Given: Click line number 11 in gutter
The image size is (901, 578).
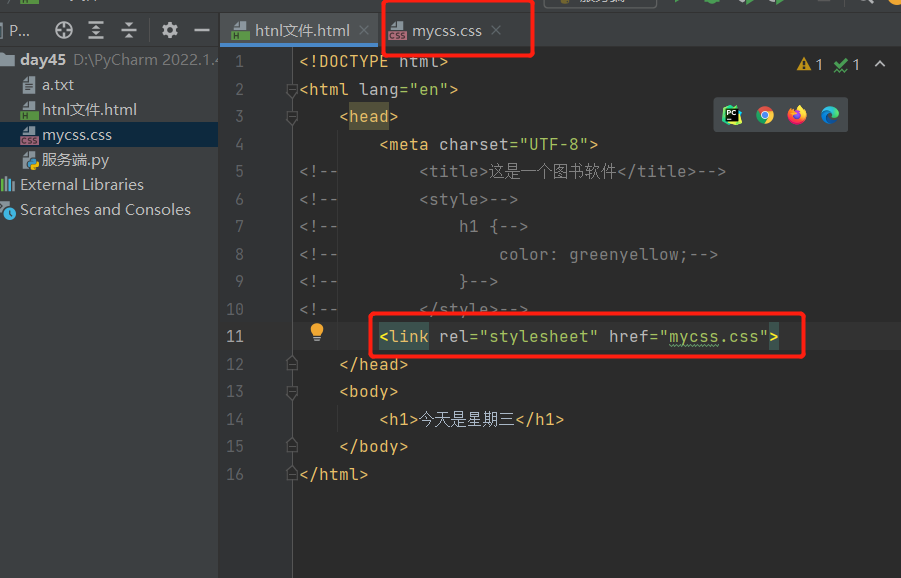Looking at the screenshot, I should (x=235, y=337).
